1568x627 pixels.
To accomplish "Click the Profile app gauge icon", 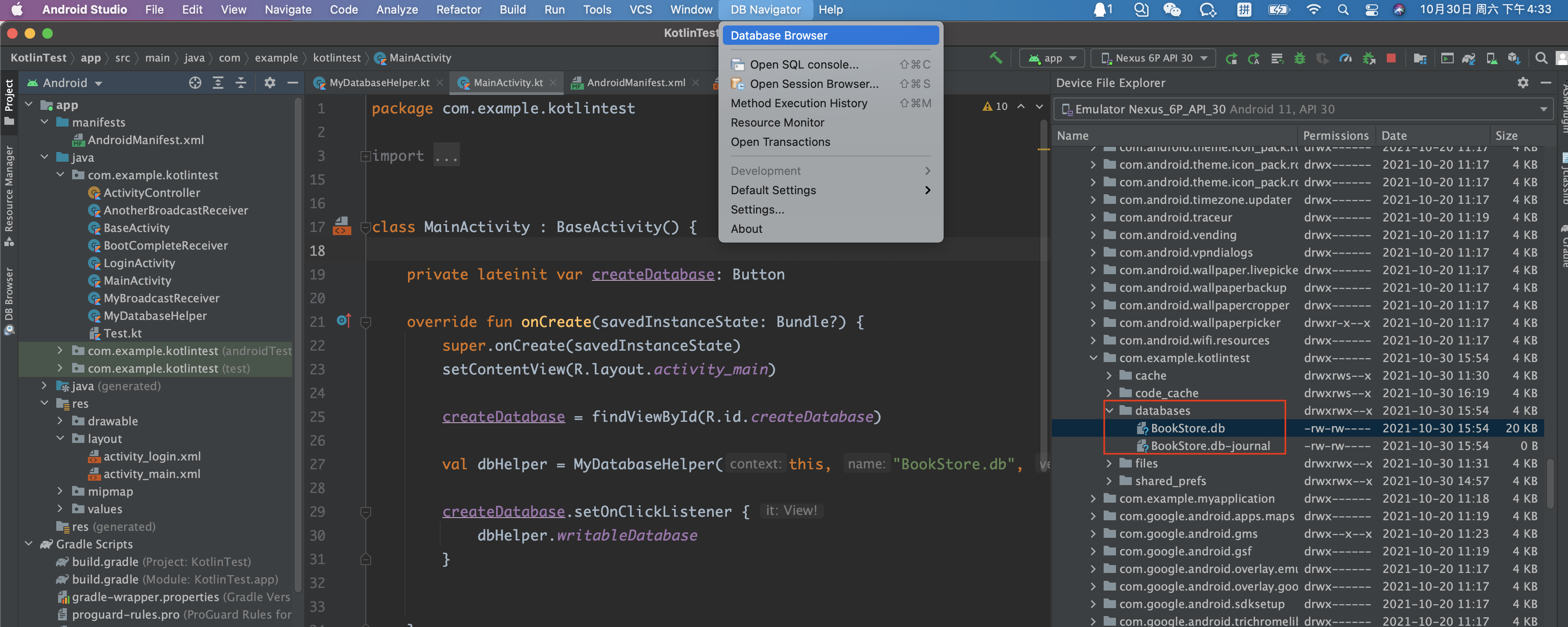I will (1345, 58).
